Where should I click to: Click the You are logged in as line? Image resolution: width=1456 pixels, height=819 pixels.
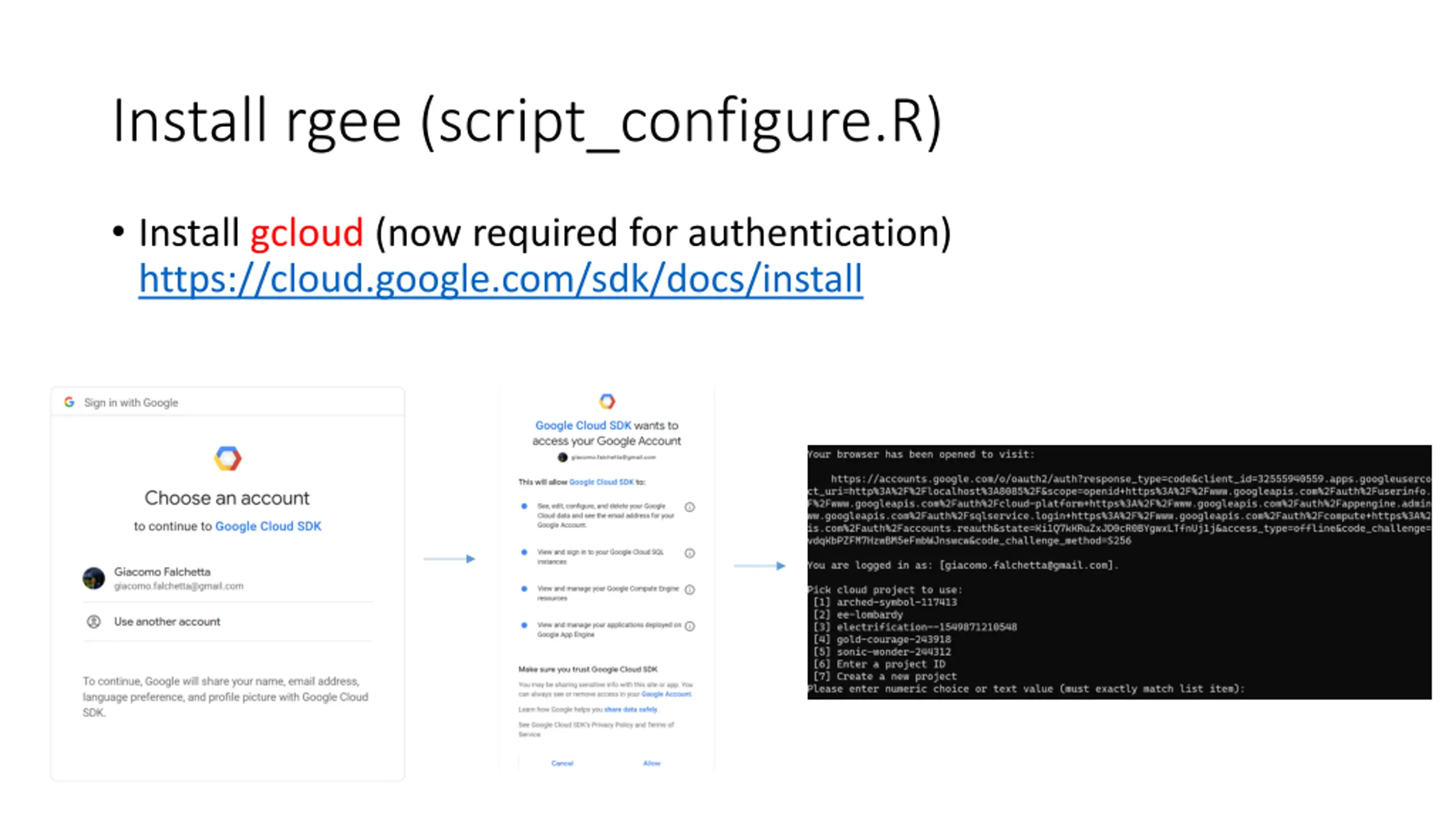tap(963, 565)
